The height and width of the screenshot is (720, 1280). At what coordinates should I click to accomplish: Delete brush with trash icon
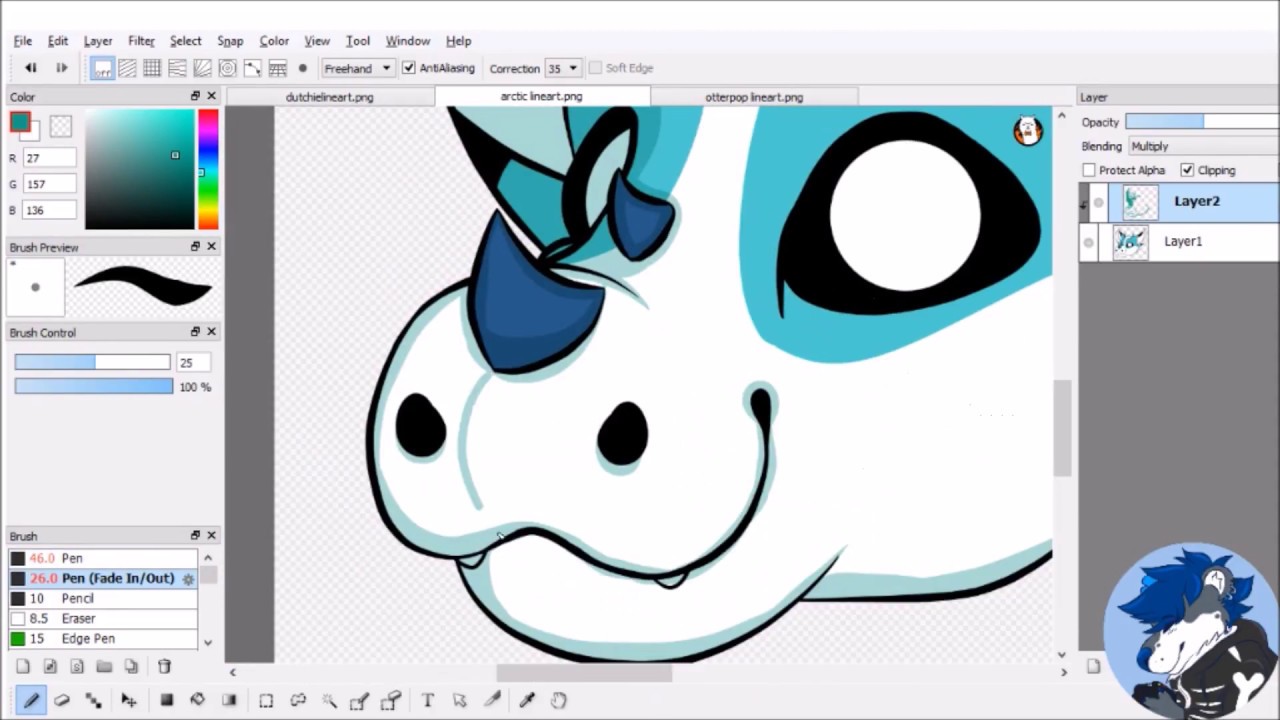tap(164, 666)
